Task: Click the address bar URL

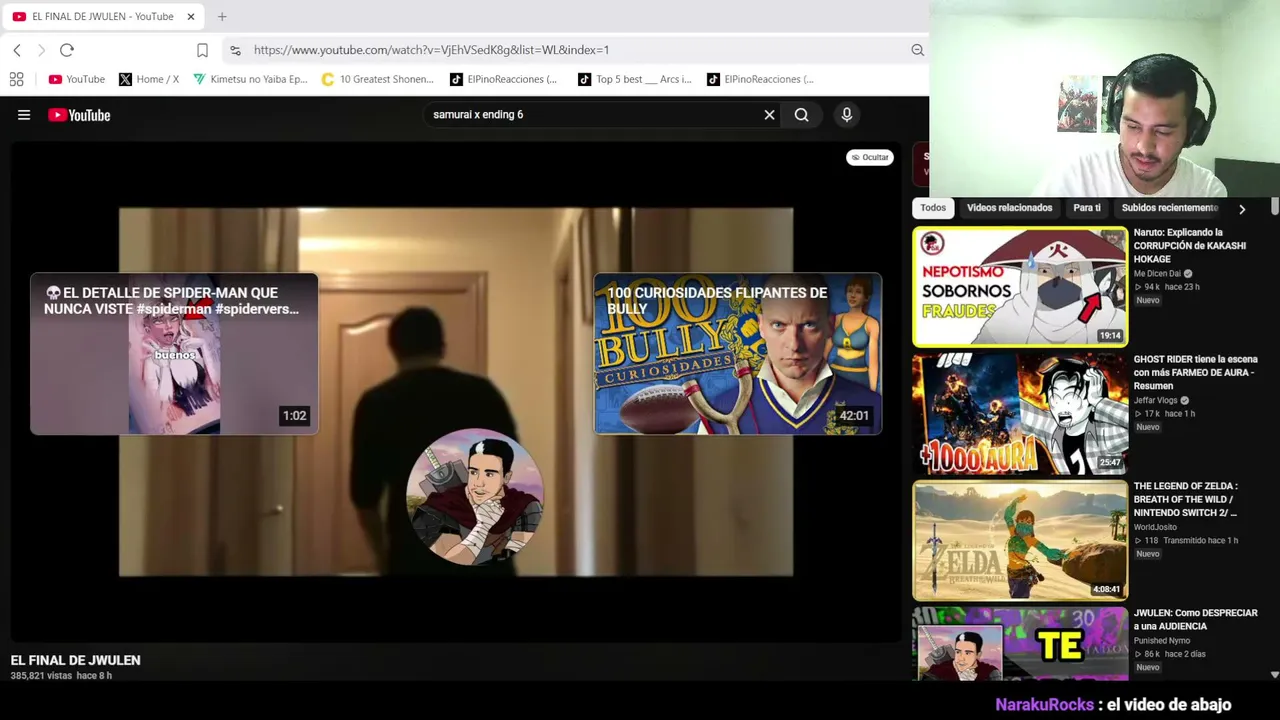Action: point(431,50)
